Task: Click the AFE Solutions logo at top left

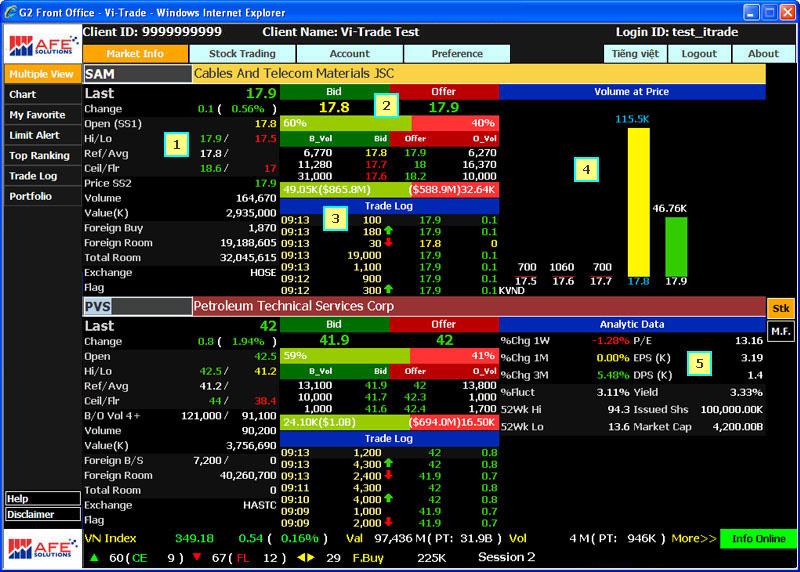Action: [42, 45]
